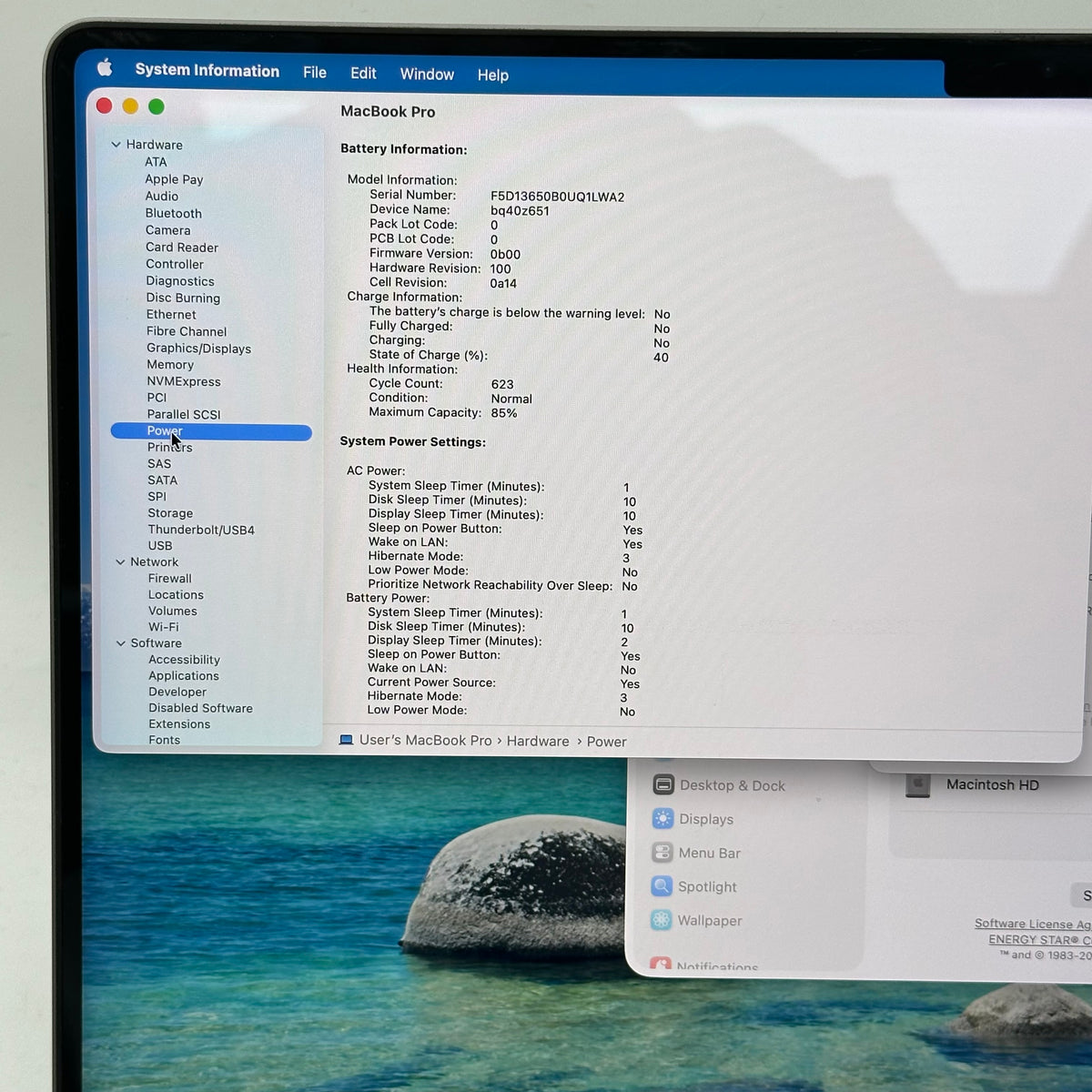The image size is (1092, 1092).
Task: Collapse the Hardware section
Action: pyautogui.click(x=116, y=145)
